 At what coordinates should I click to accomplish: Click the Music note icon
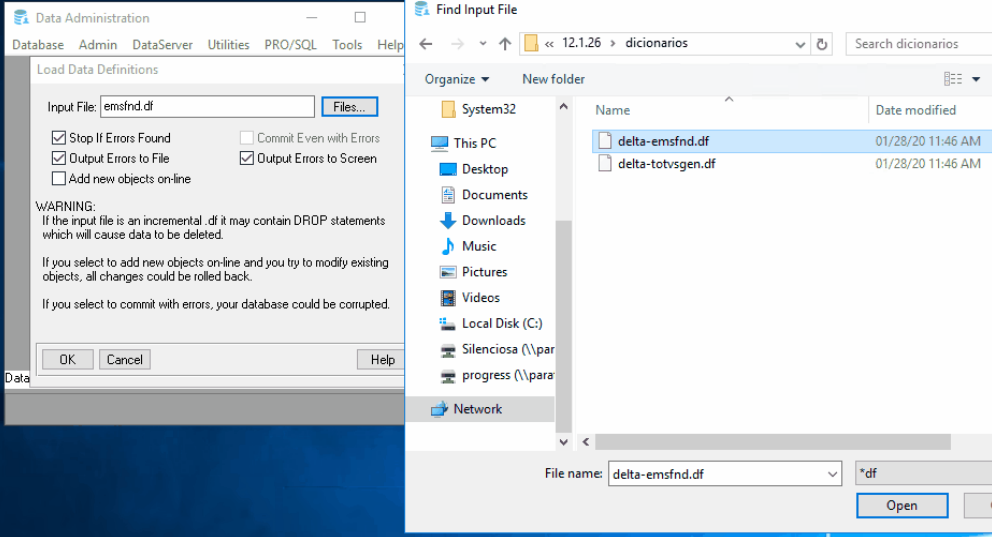click(x=448, y=246)
